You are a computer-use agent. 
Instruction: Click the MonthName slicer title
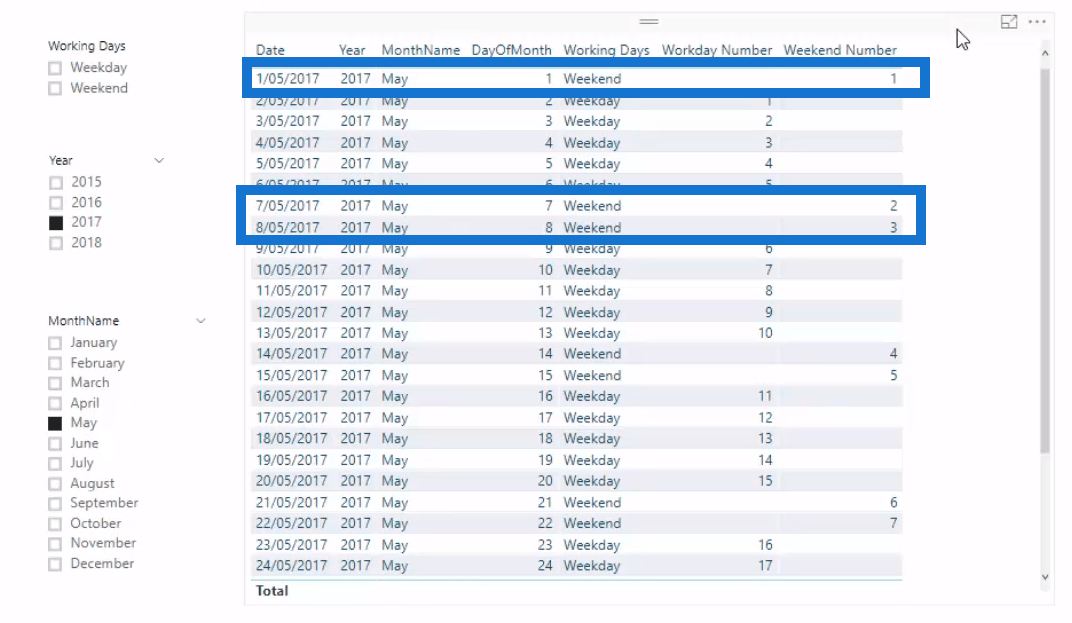point(83,321)
